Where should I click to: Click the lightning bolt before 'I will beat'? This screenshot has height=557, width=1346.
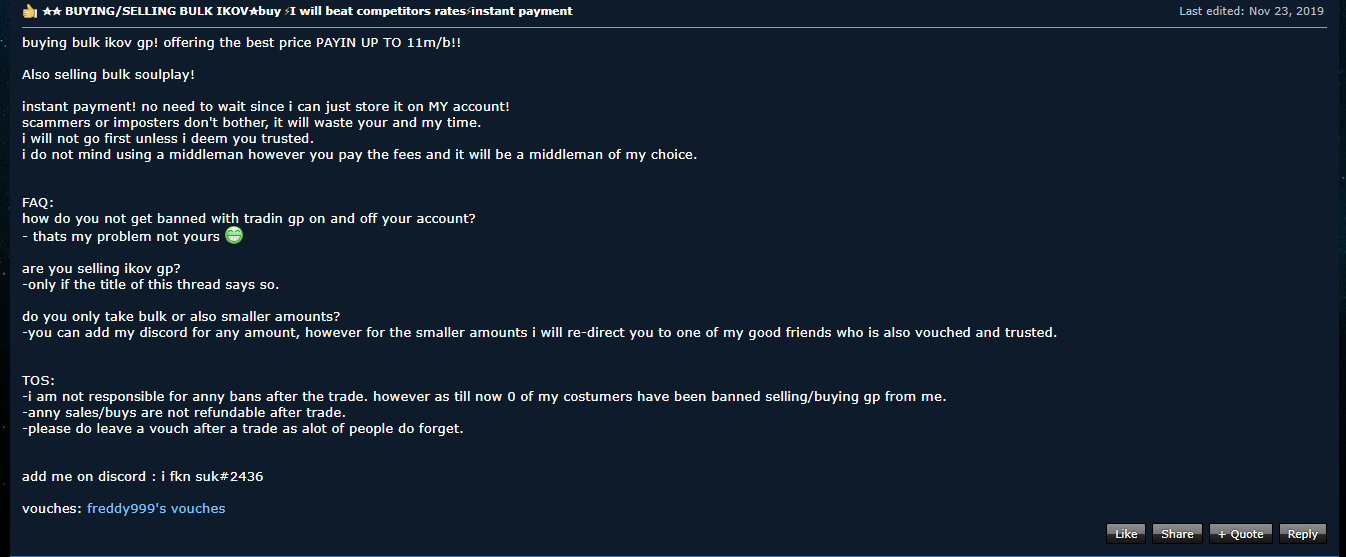point(286,11)
